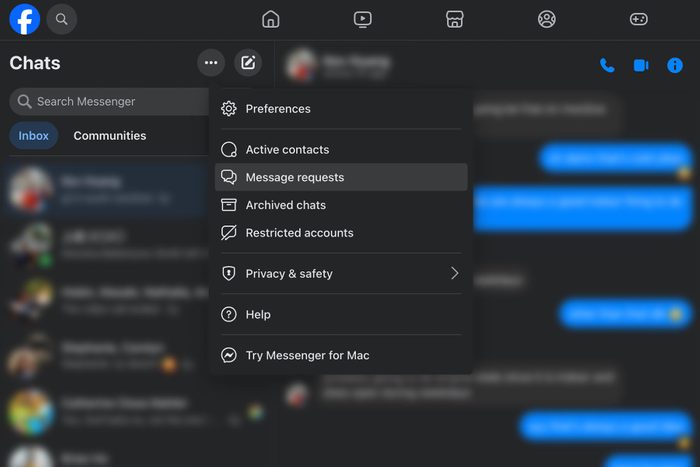This screenshot has width=700, height=467.
Task: Open the Facebook search magnifier button
Action: pyautogui.click(x=62, y=19)
